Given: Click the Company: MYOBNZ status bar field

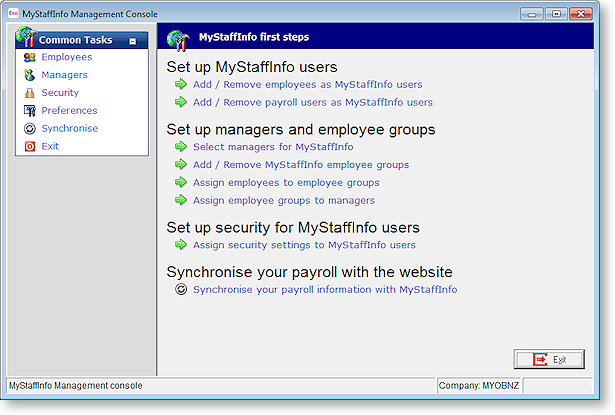Looking at the screenshot, I should [479, 385].
